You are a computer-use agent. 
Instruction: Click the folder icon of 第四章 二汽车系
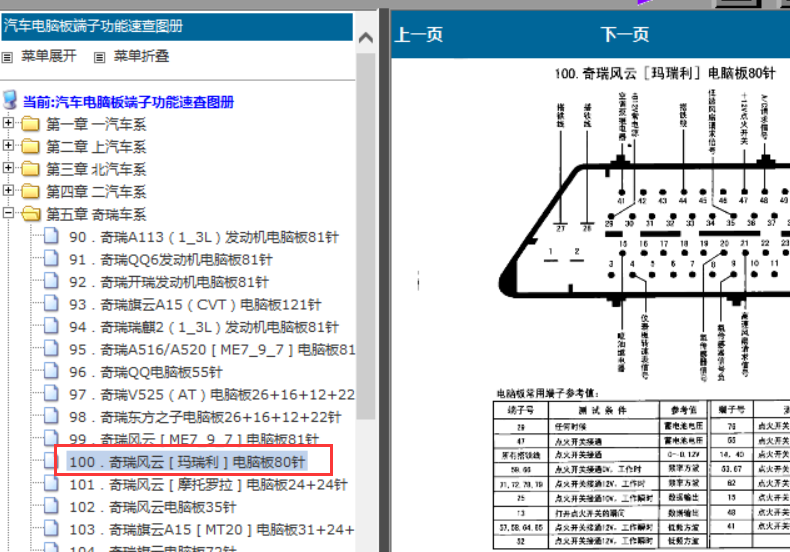[31, 191]
